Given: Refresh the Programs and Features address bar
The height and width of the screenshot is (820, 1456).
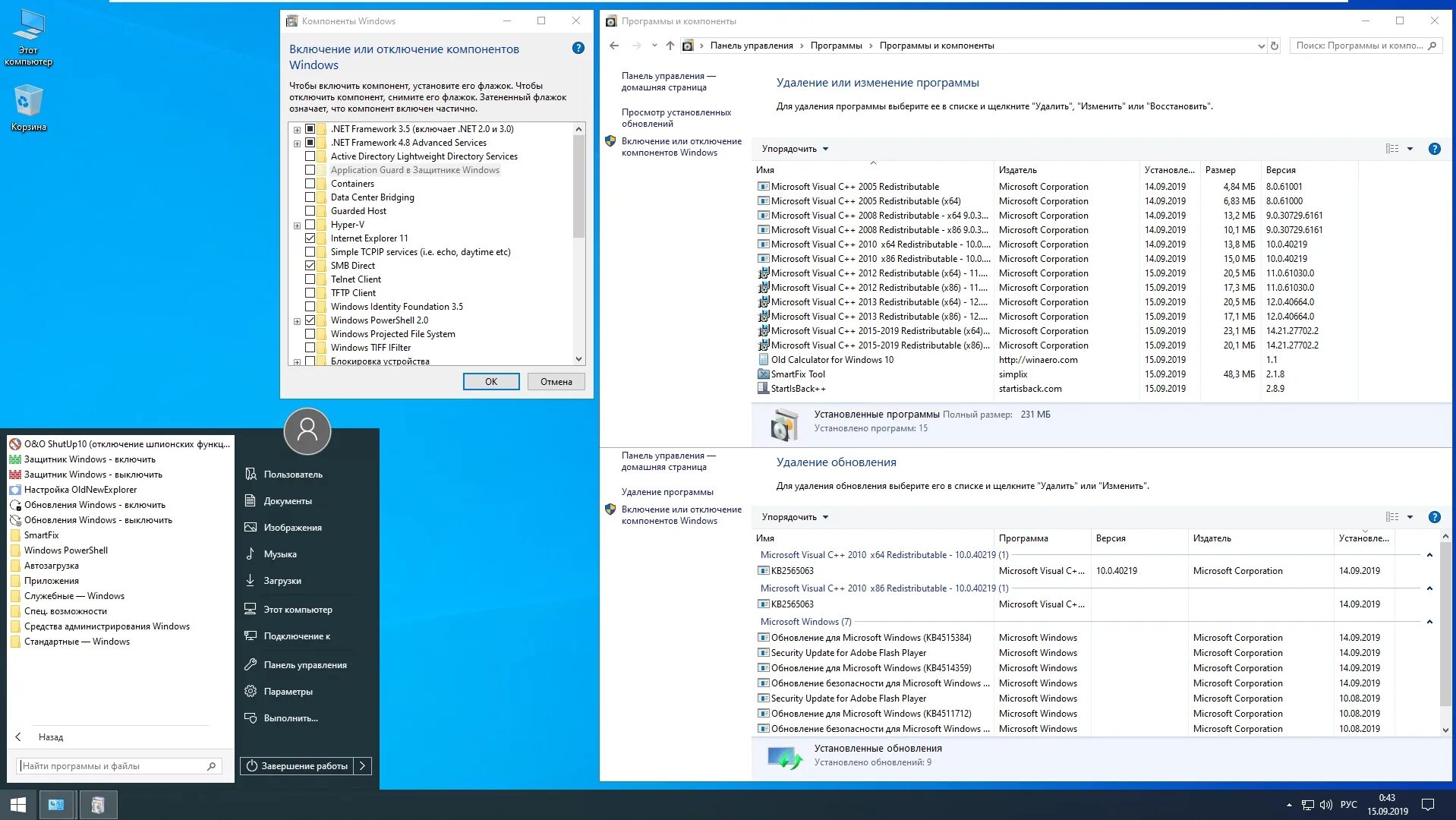Looking at the screenshot, I should point(1275,46).
